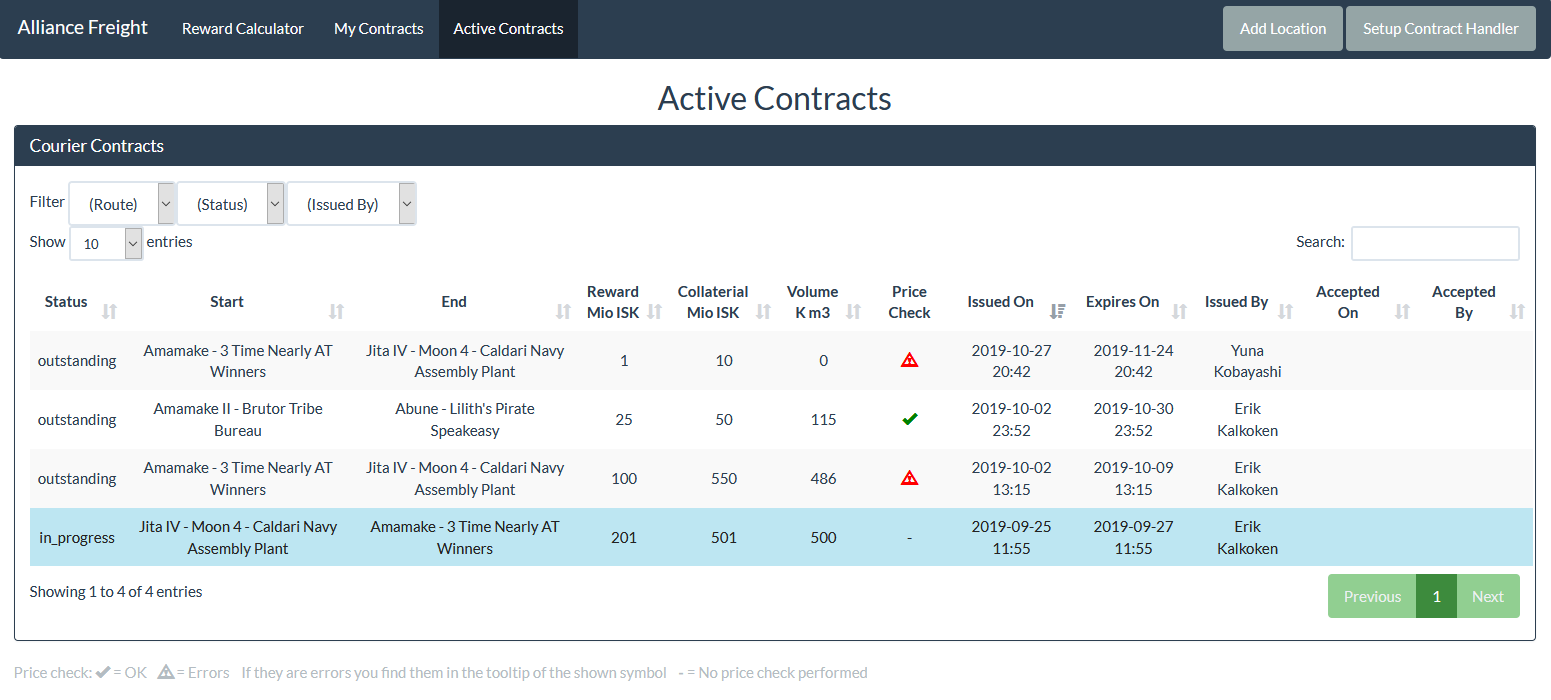This screenshot has width=1551, height=700.
Task: Click the in_progress status cell
Action: point(77,538)
